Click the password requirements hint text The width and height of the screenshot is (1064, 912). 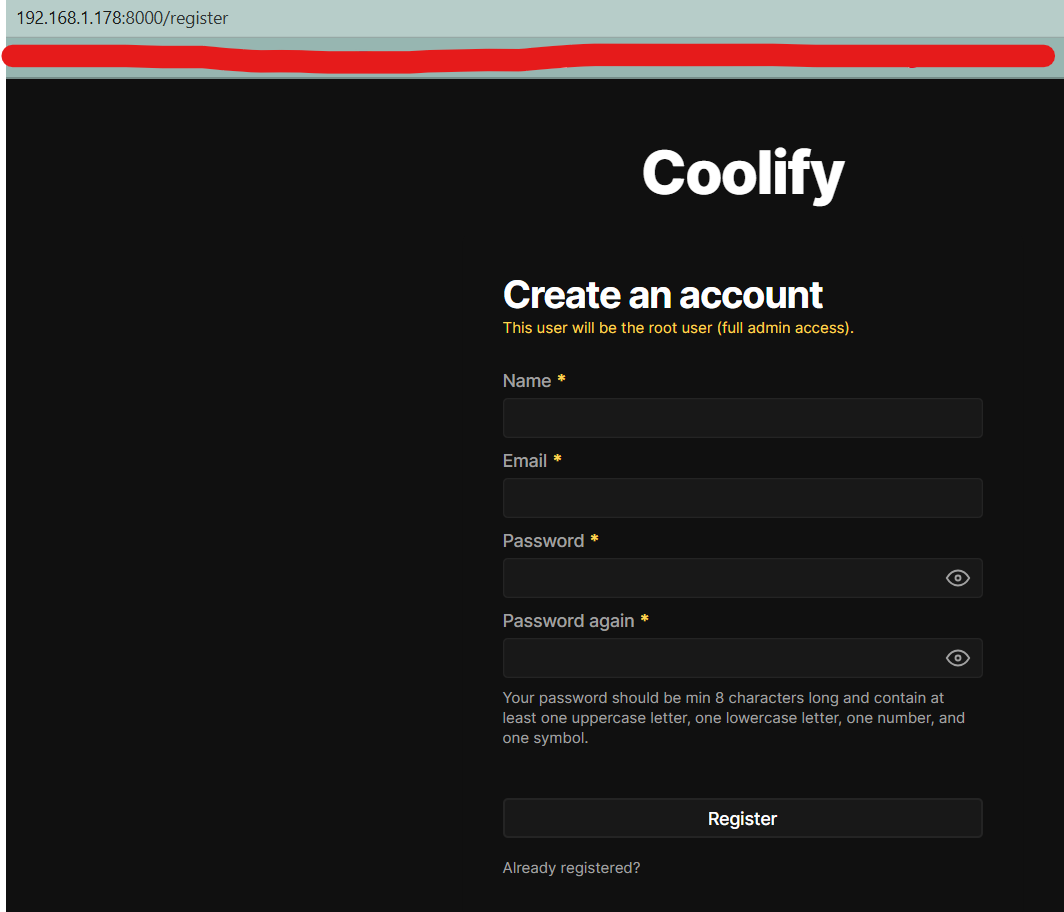click(x=733, y=718)
